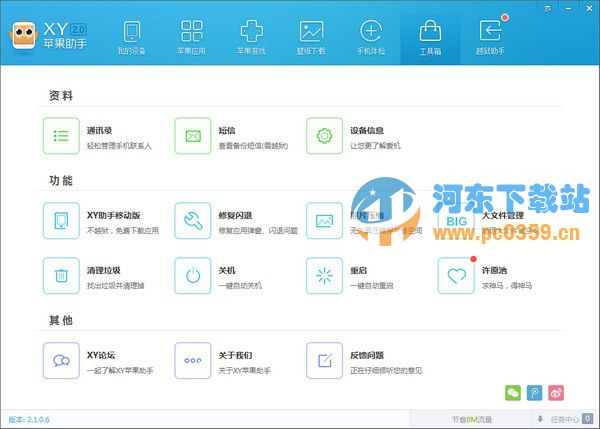Click the XY助手移动版 title text

coord(114,215)
